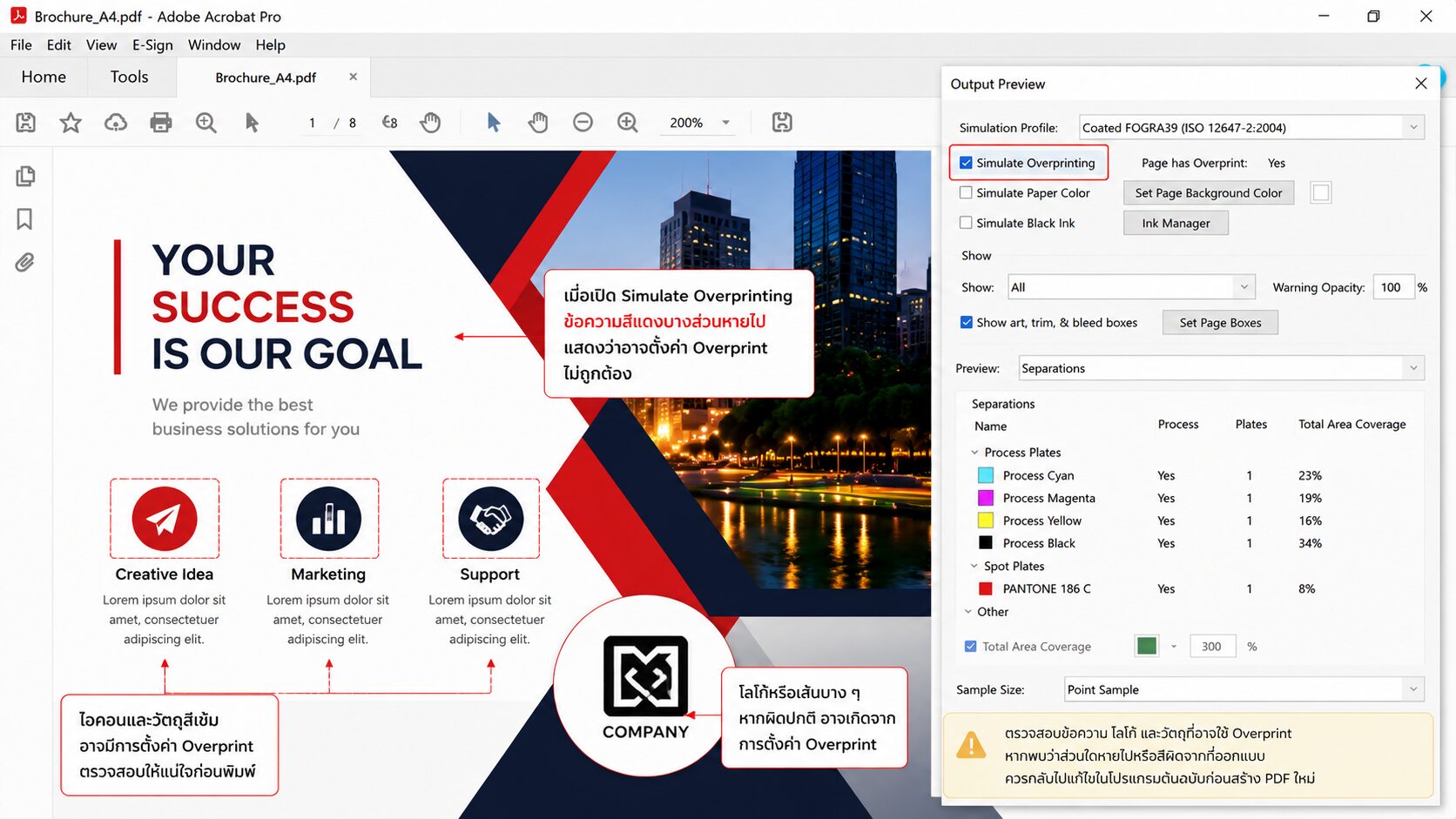Image resolution: width=1456 pixels, height=819 pixels.
Task: Click the save icon after zoom box
Action: coord(782,123)
